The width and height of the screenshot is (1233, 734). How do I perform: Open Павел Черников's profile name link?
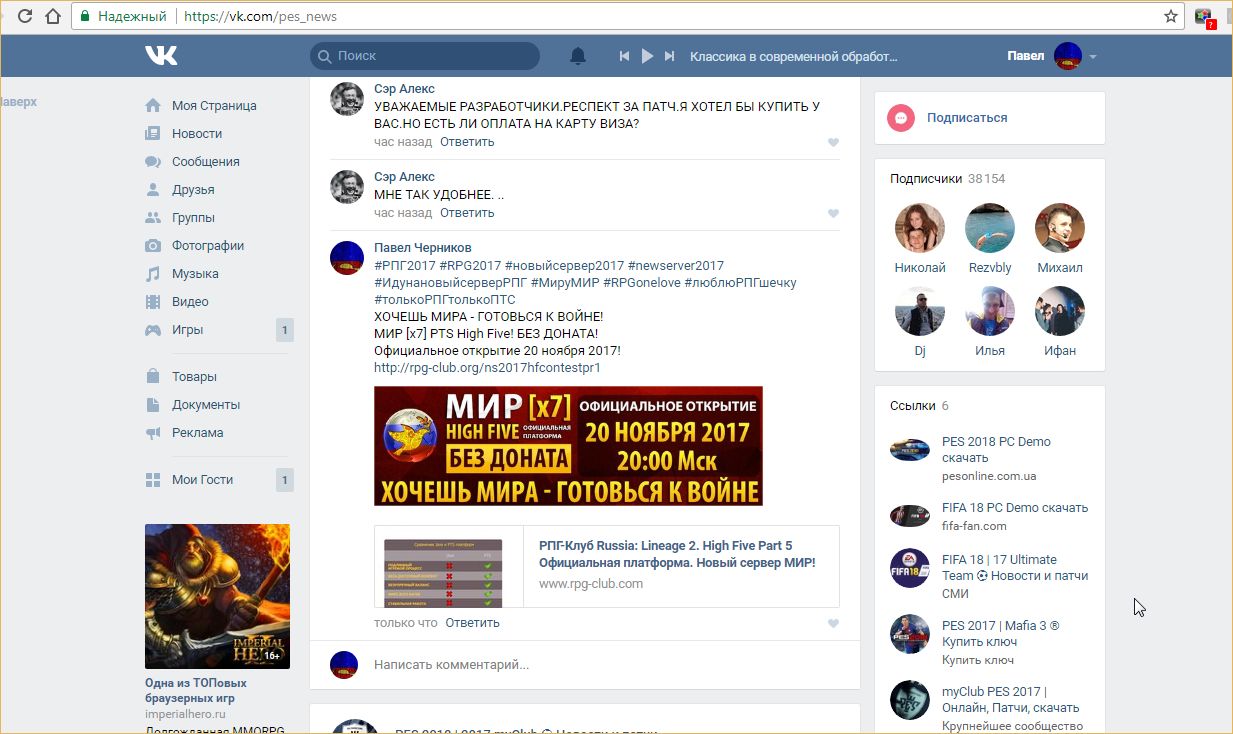click(x=423, y=248)
